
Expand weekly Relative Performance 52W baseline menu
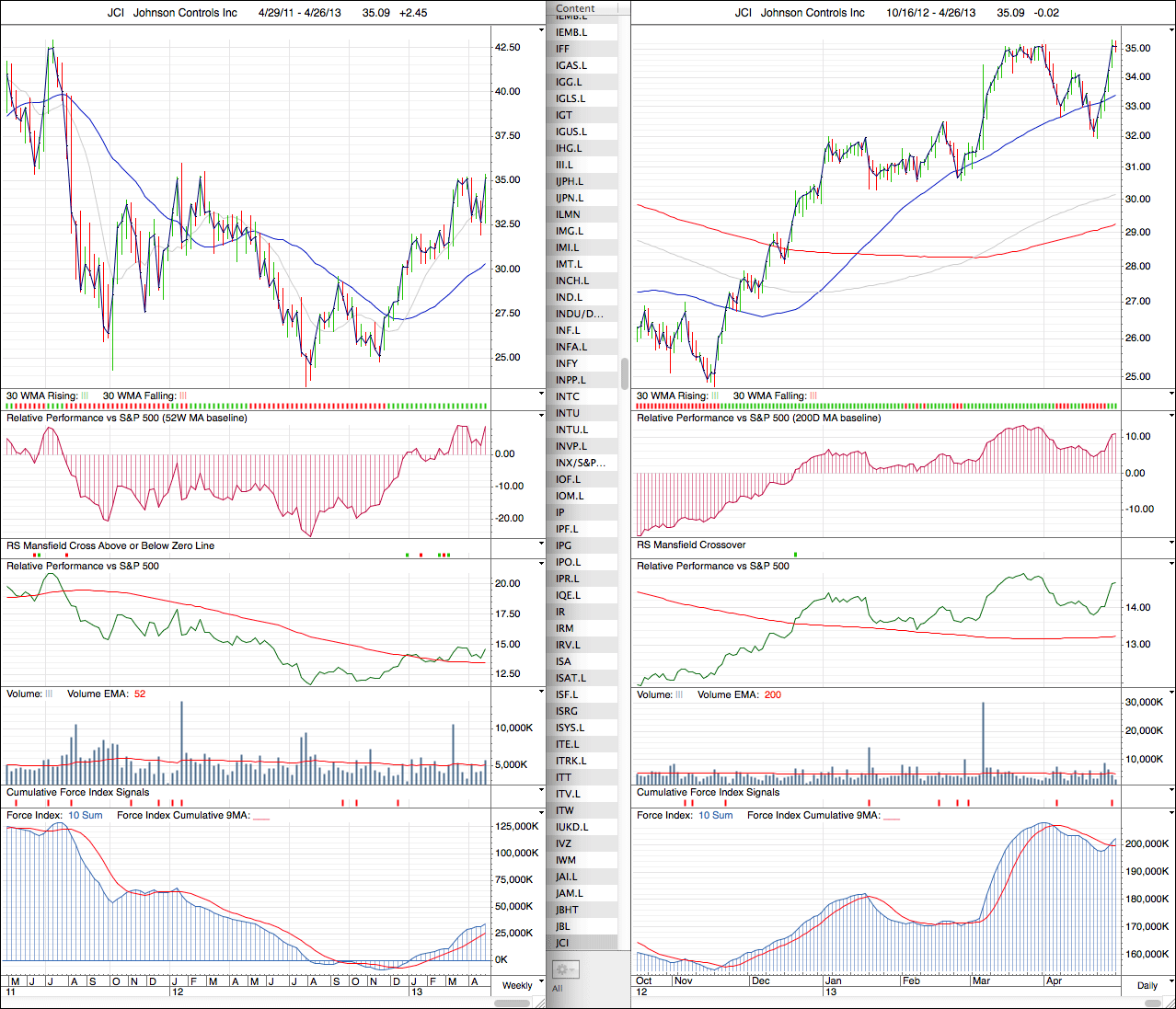click(x=541, y=416)
